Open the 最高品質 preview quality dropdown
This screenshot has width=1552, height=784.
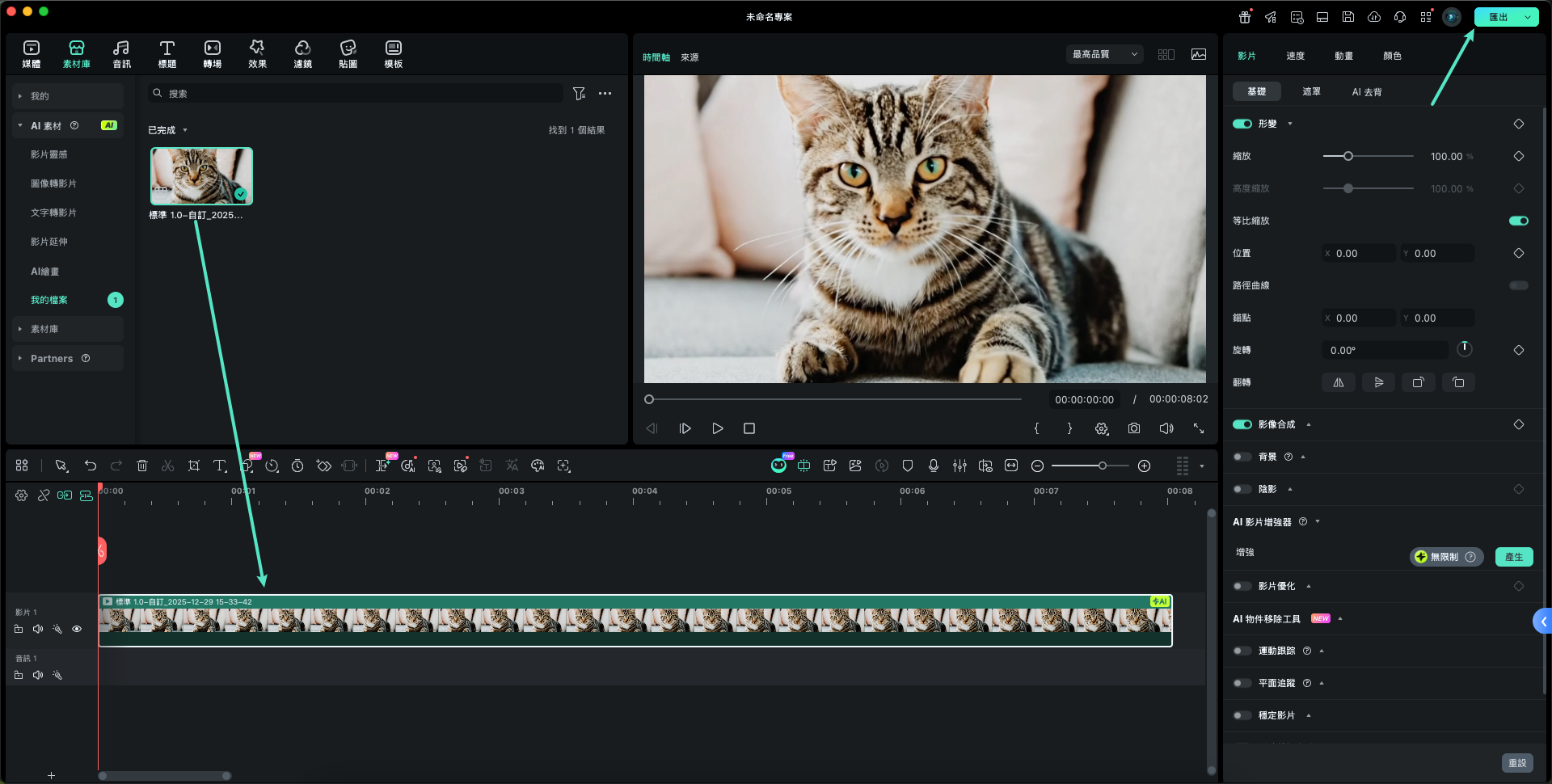(1104, 54)
